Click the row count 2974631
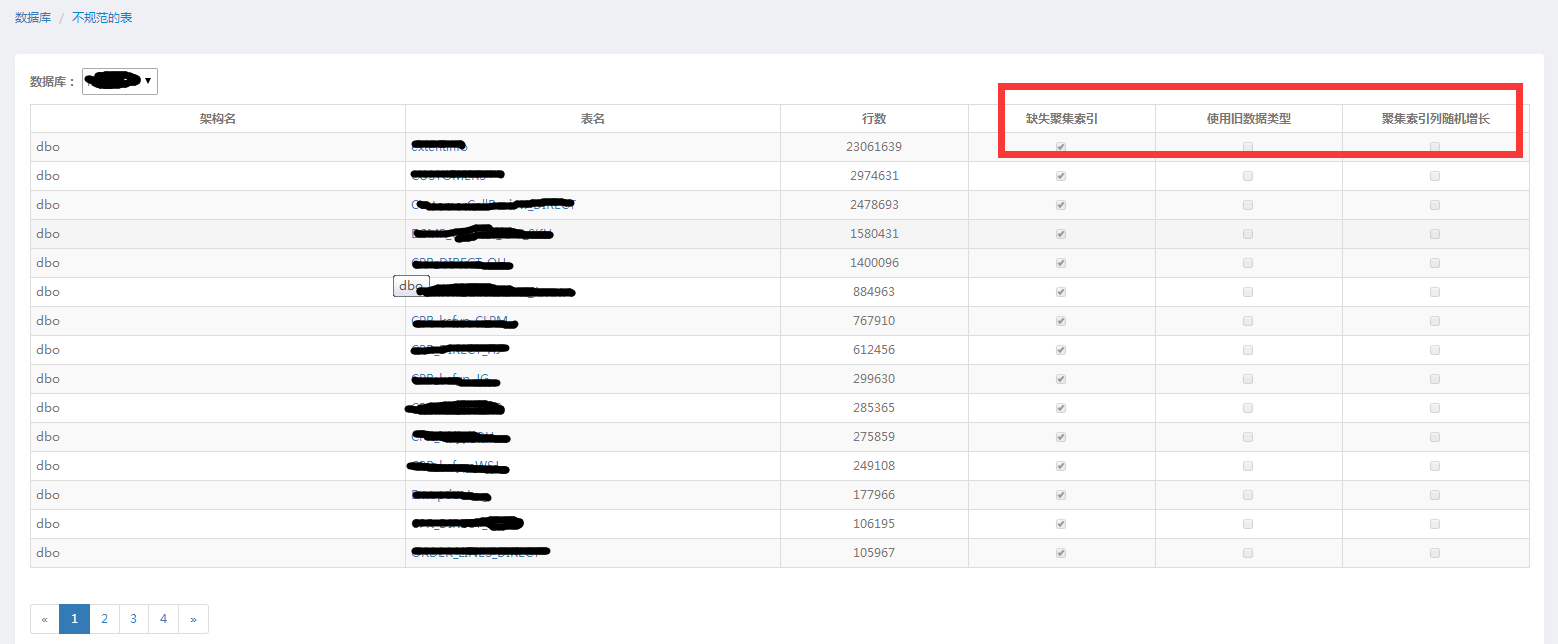The height and width of the screenshot is (644, 1558). (874, 176)
